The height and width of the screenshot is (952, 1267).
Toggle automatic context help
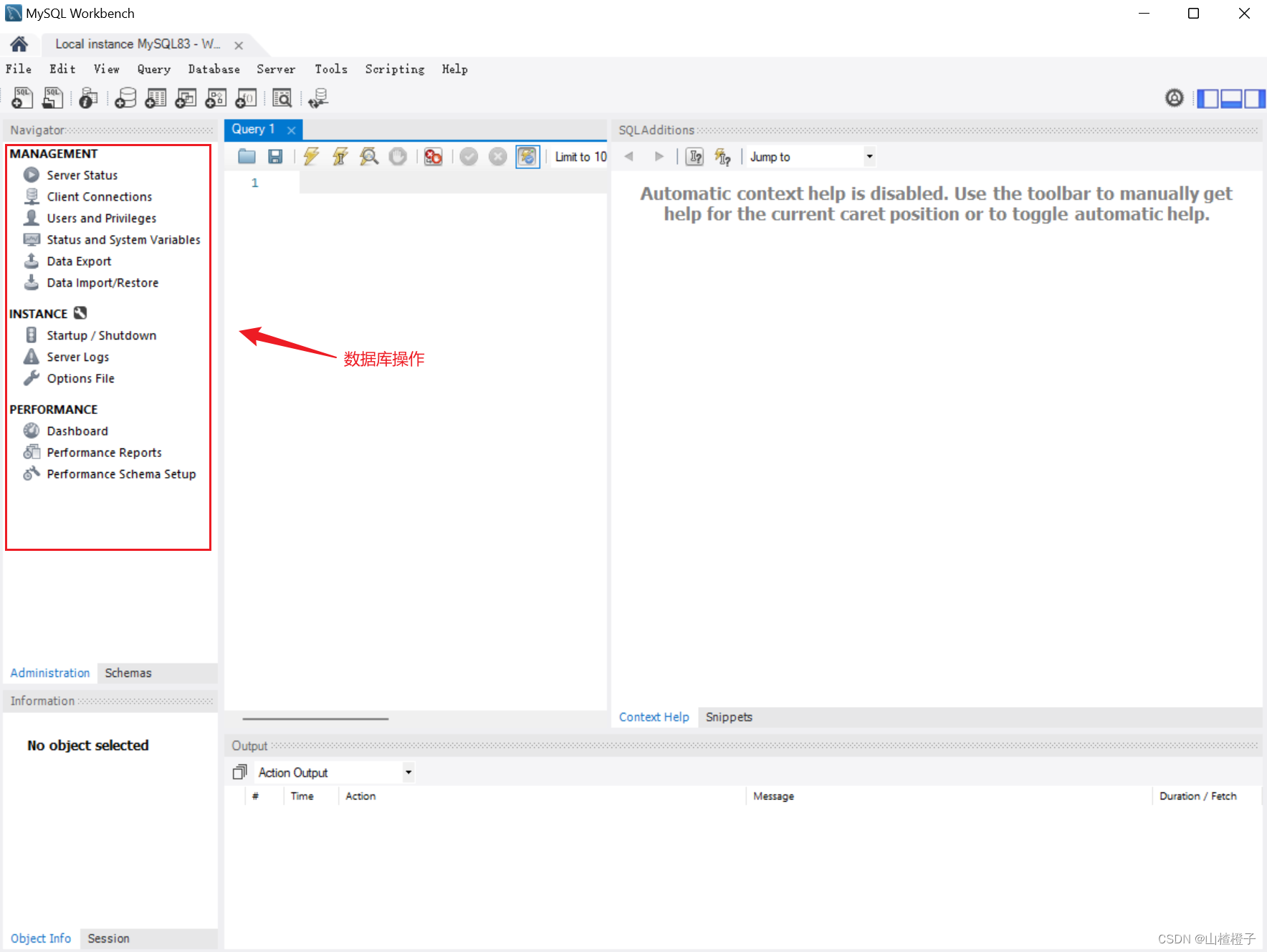click(x=722, y=156)
